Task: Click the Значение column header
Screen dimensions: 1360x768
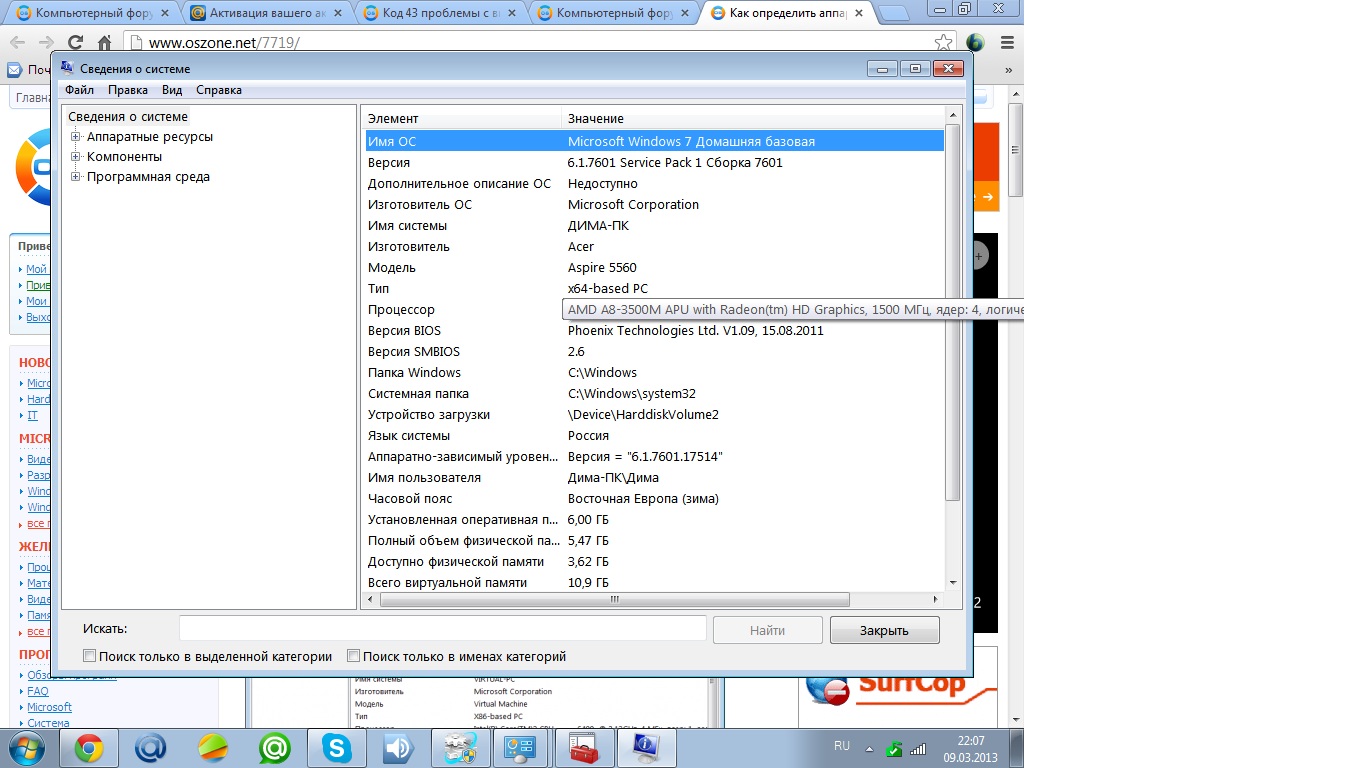Action: (x=752, y=119)
